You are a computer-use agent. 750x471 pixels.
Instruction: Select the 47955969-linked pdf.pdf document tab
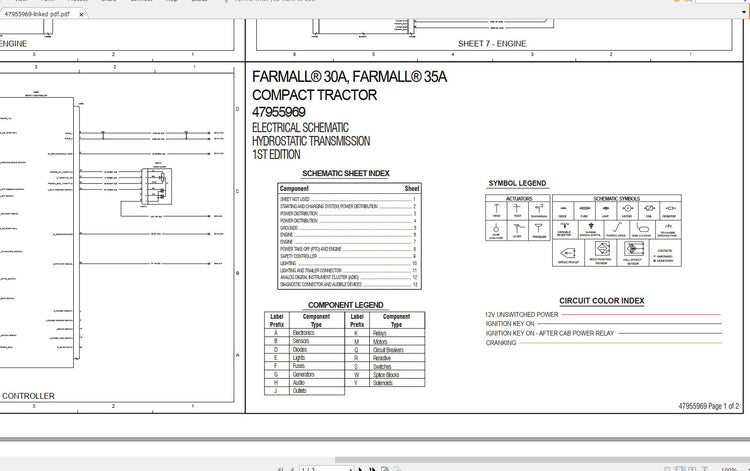[x=37, y=14]
